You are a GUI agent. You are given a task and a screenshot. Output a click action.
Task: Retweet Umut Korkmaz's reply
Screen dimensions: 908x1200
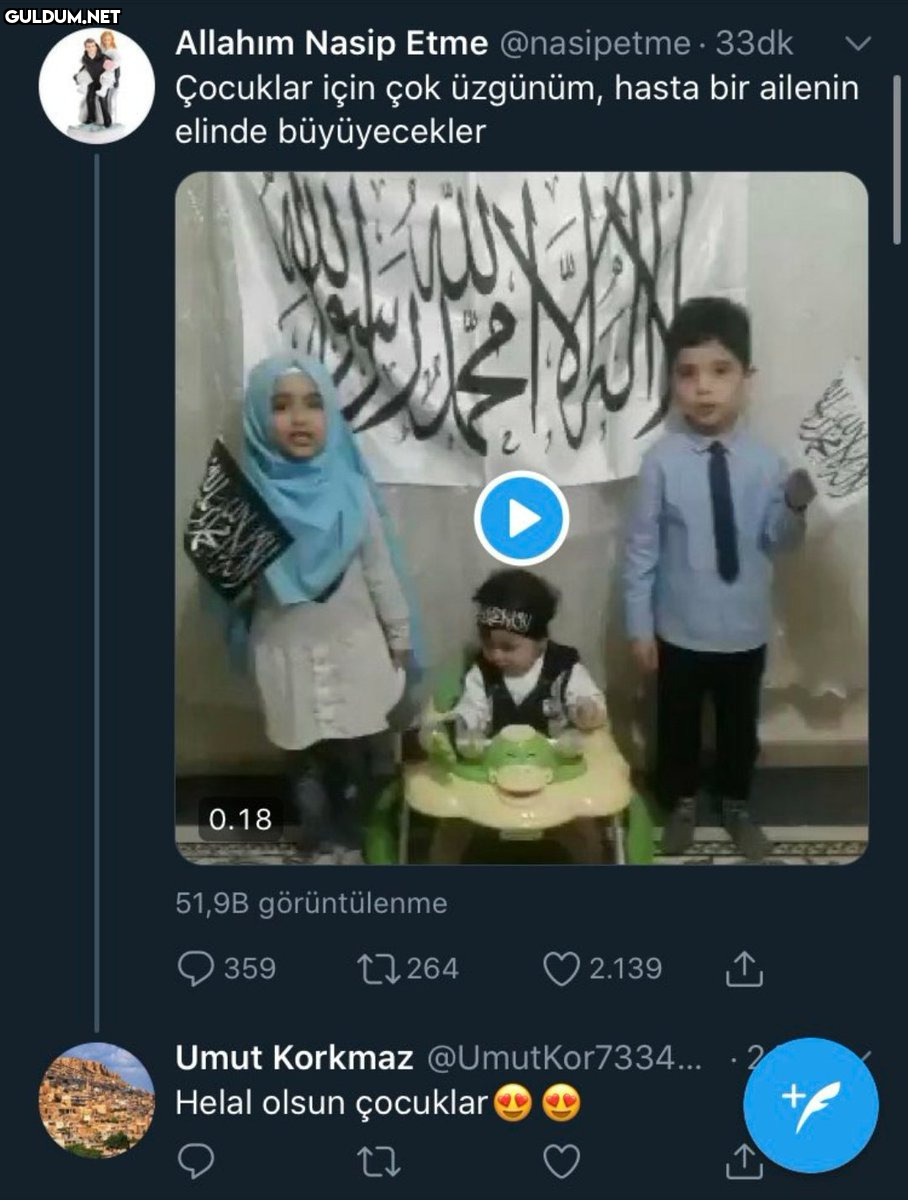(x=379, y=1160)
